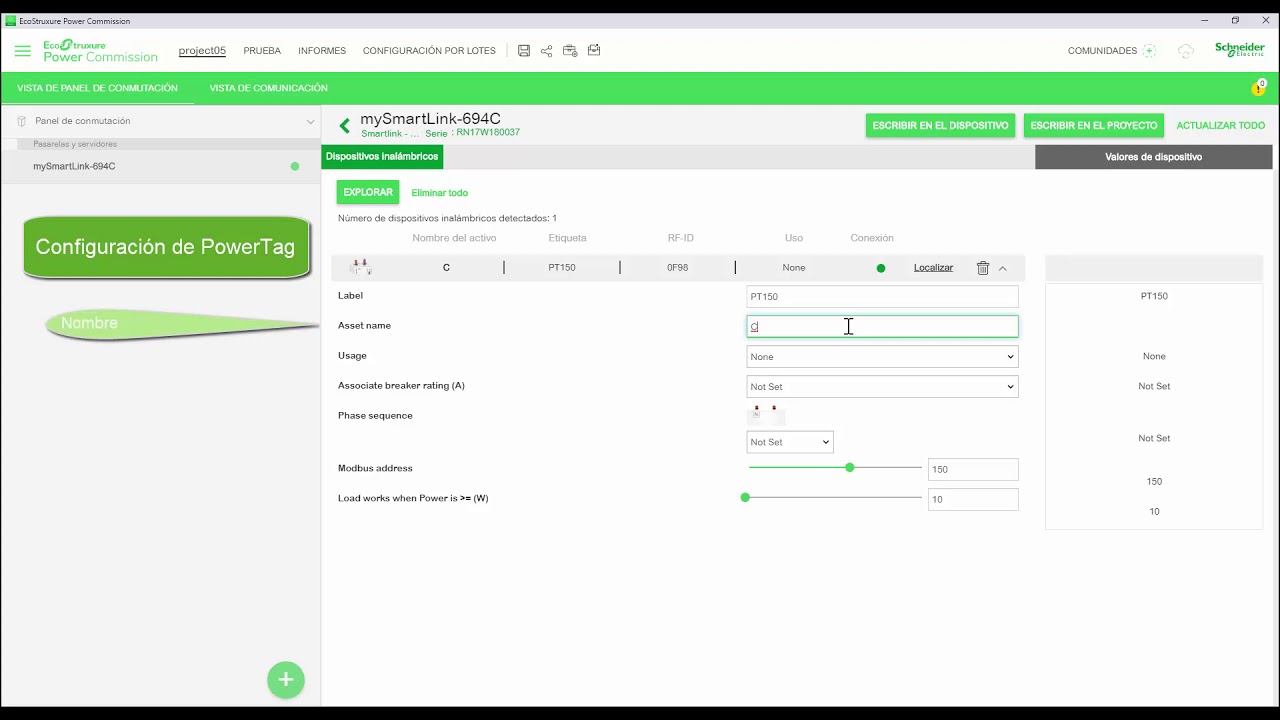The height and width of the screenshot is (720, 1280).
Task: Click Escribir en el proyecto button
Action: (x=1094, y=126)
